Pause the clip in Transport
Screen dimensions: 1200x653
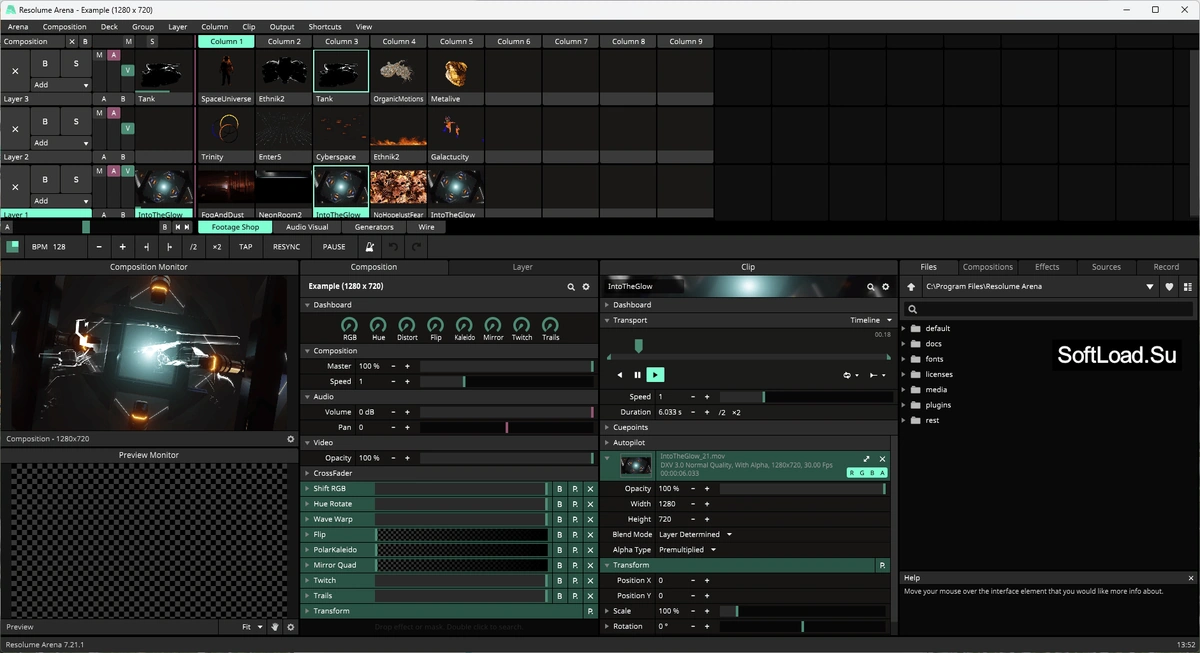click(x=637, y=375)
